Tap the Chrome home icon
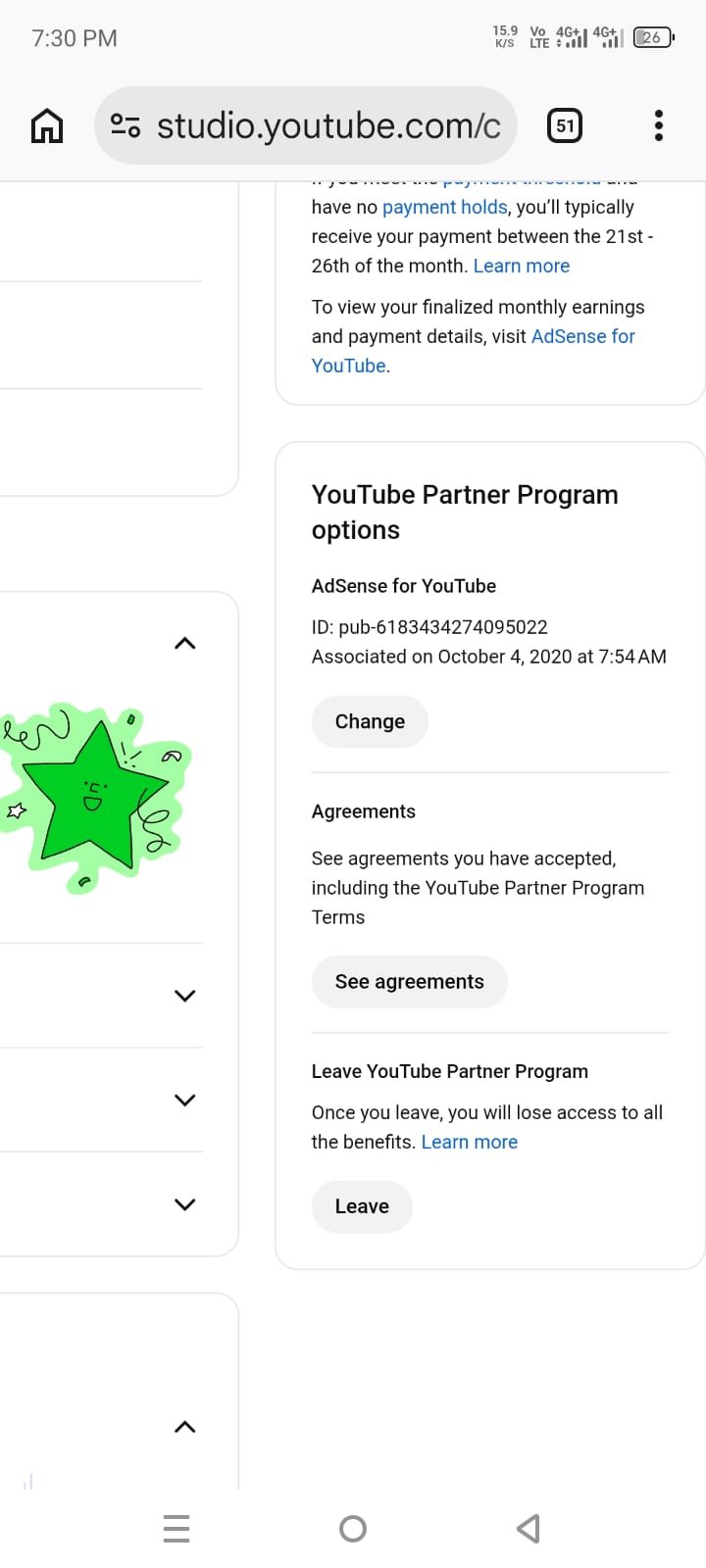 coord(47,126)
